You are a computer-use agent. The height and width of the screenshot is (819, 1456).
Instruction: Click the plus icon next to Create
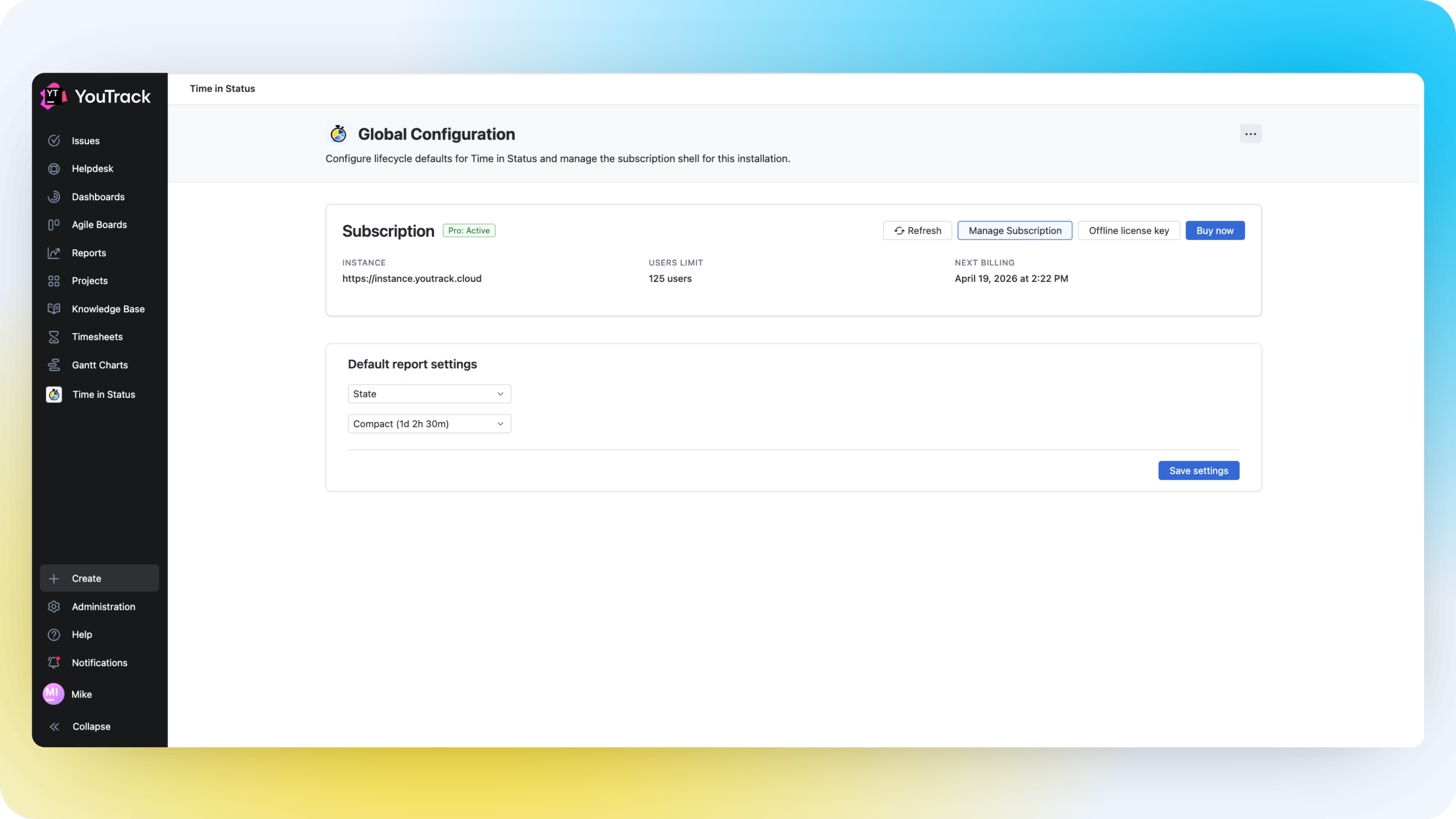point(54,578)
